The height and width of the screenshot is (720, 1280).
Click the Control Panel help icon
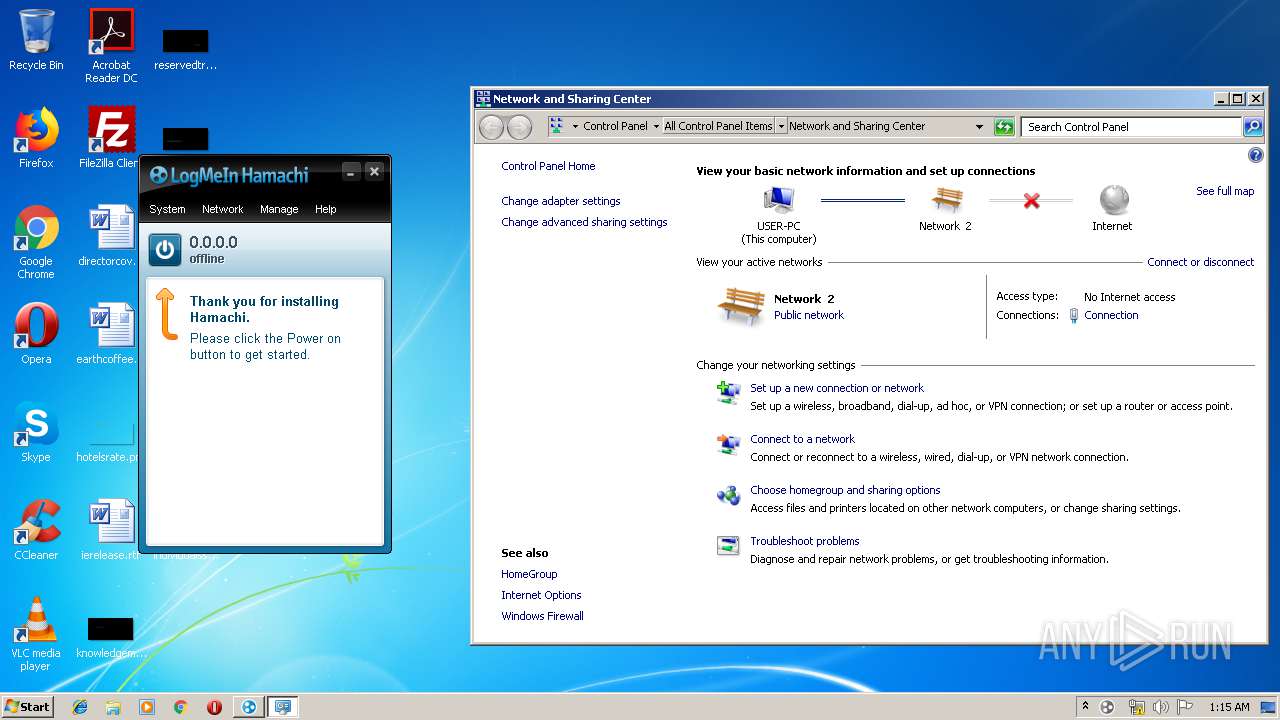[1256, 155]
